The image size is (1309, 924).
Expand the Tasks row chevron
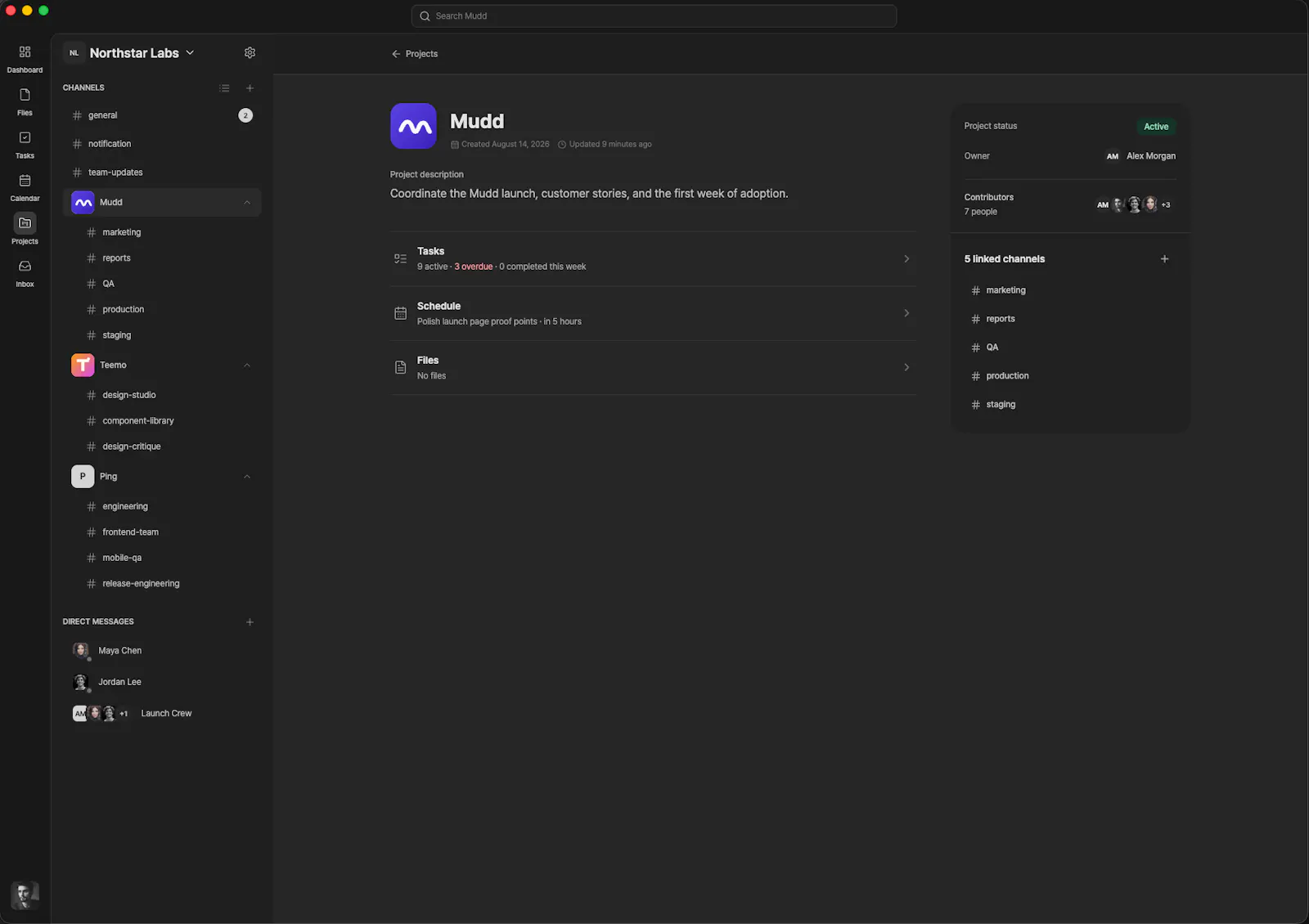(x=906, y=258)
